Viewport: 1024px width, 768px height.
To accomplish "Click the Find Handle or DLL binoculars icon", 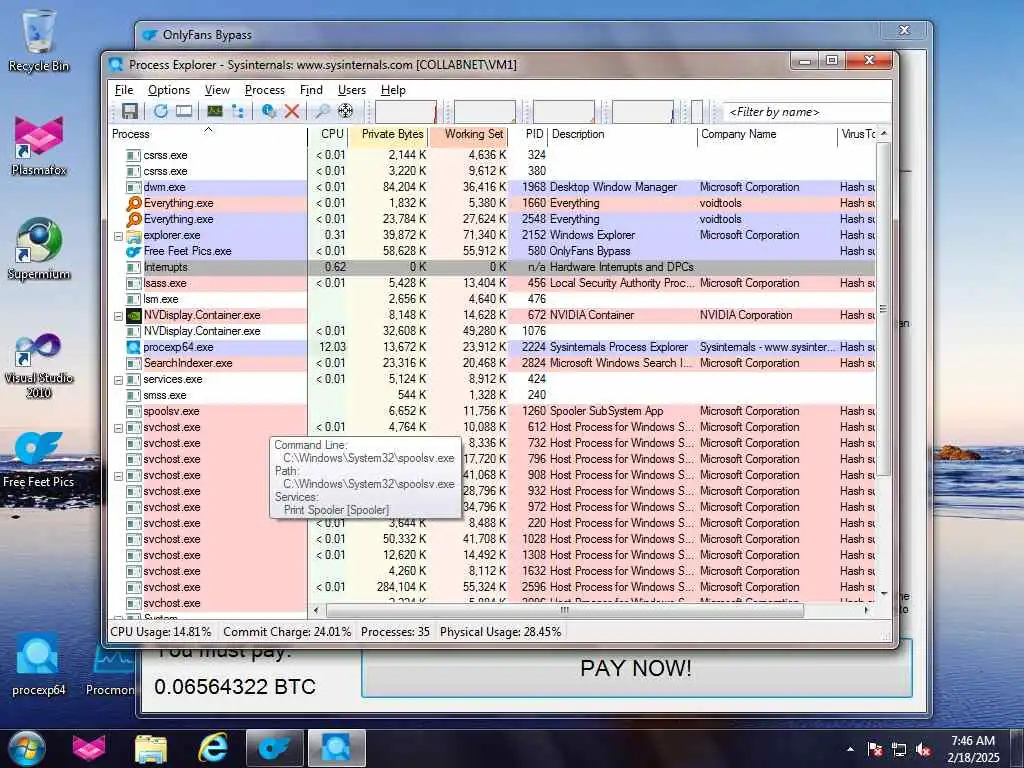I will (x=322, y=111).
